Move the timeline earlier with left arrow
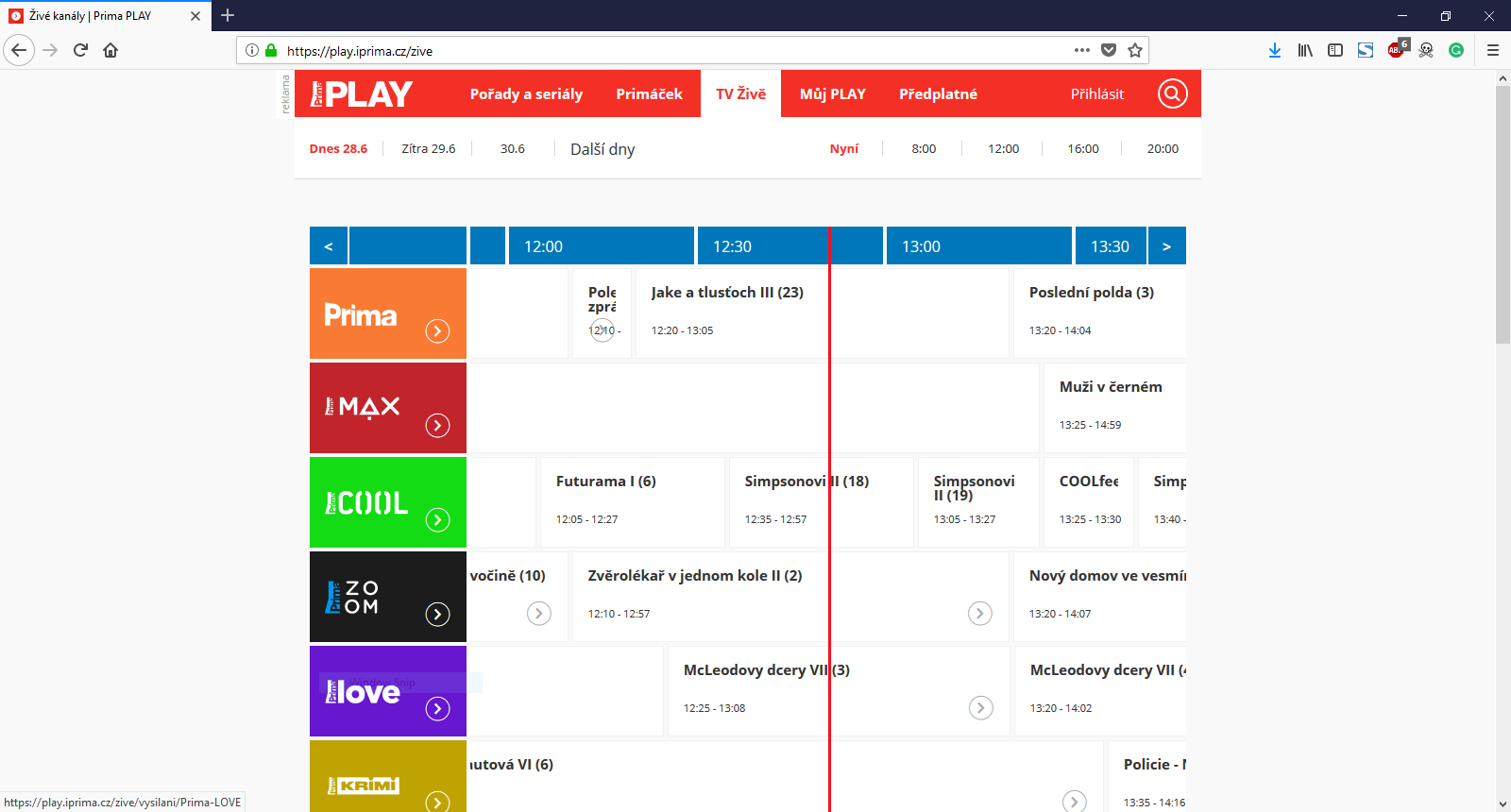1511x812 pixels. point(329,245)
